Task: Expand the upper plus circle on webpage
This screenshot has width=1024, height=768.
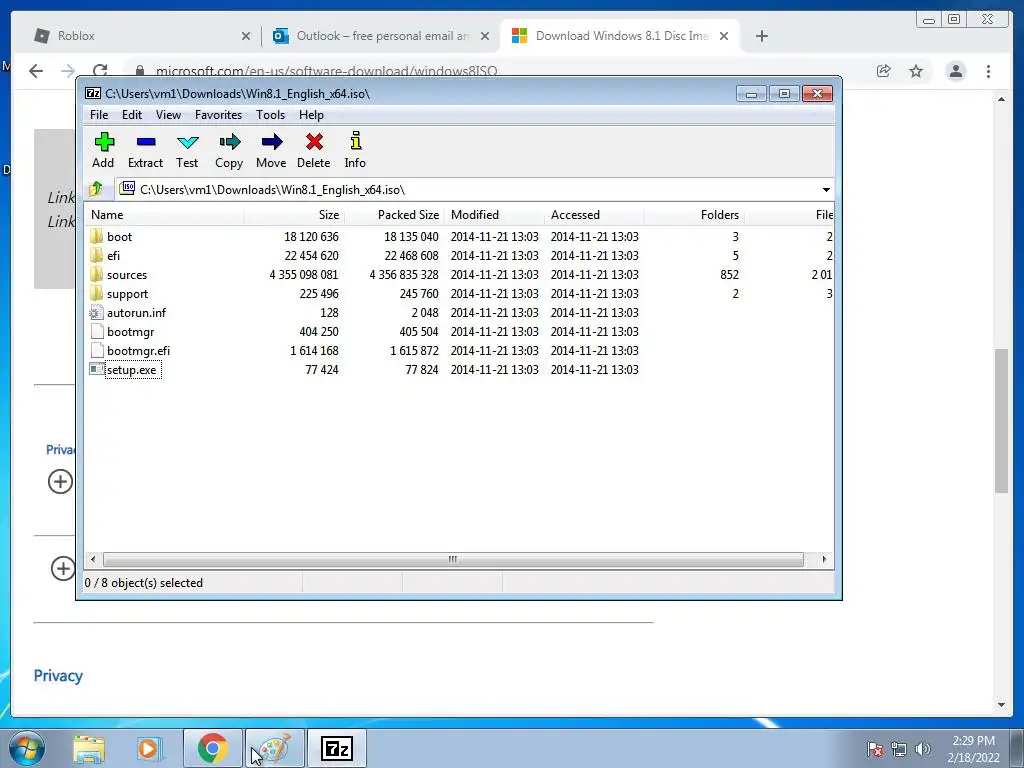Action: [60, 482]
